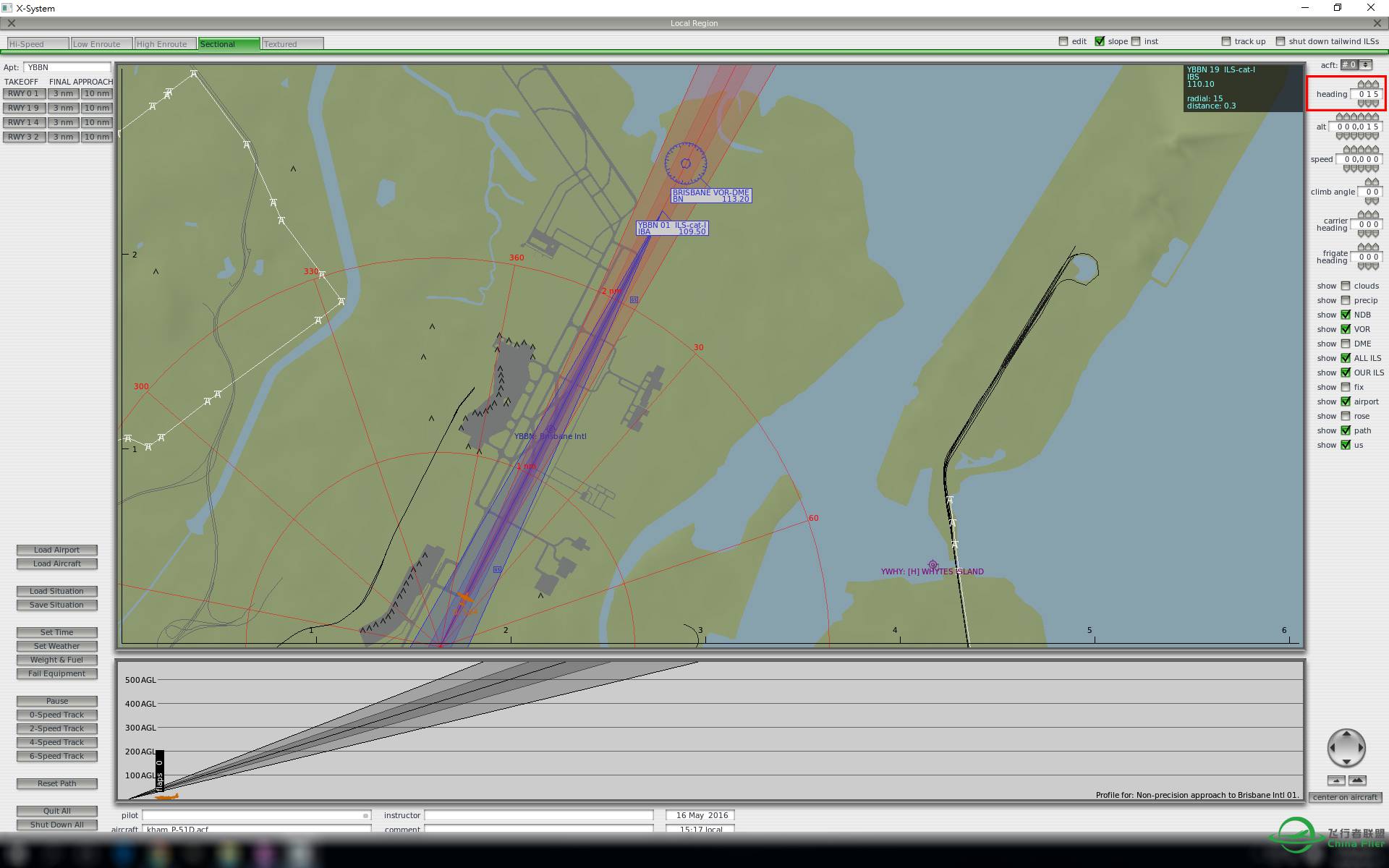
Task: Switch to the Low Enroute map tab
Action: pyautogui.click(x=101, y=44)
